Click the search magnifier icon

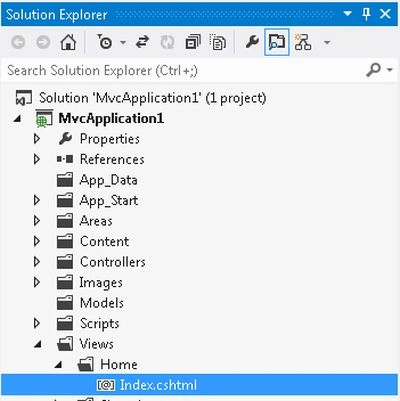click(373, 70)
